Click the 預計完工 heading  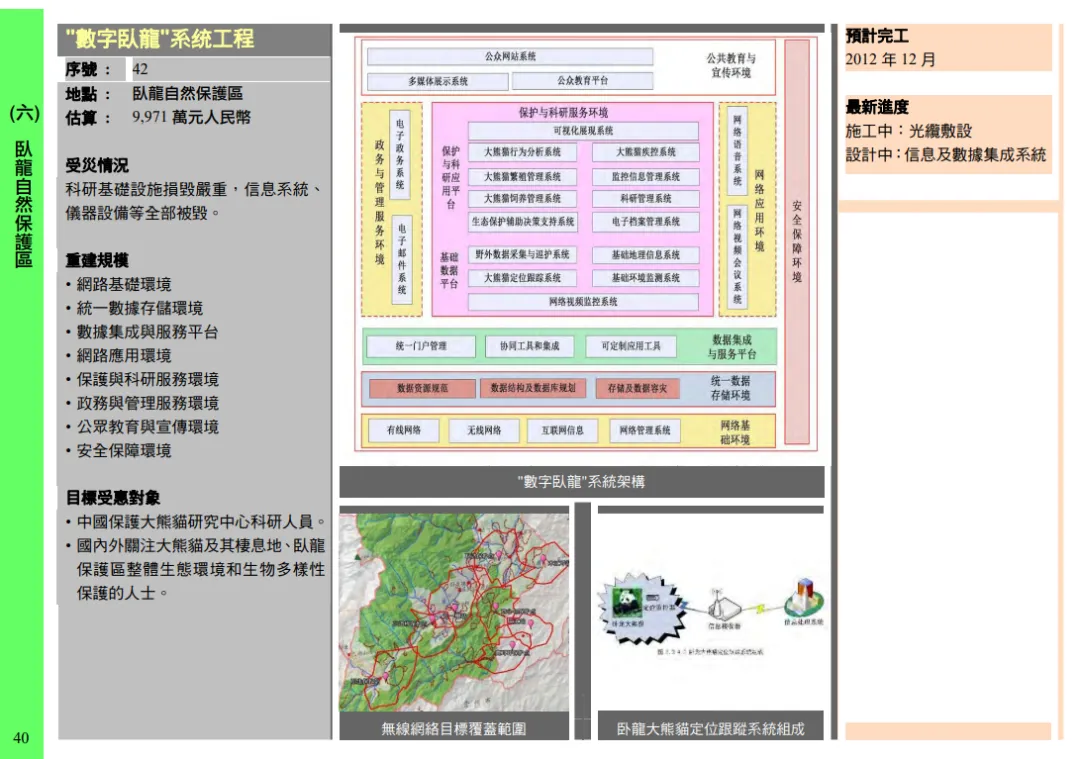877,36
